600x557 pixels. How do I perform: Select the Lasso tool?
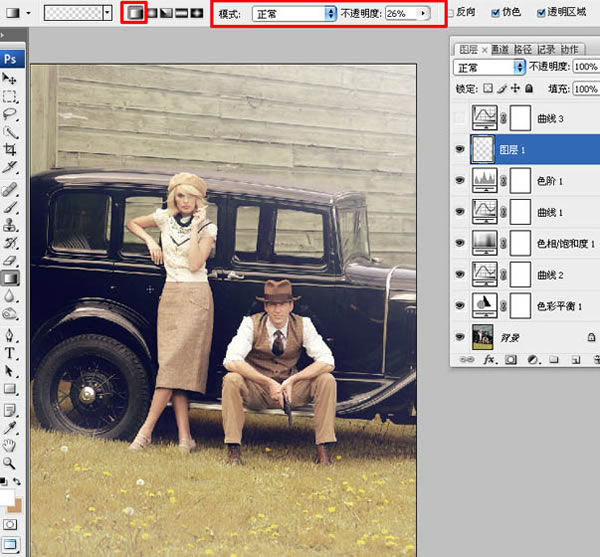(10, 114)
